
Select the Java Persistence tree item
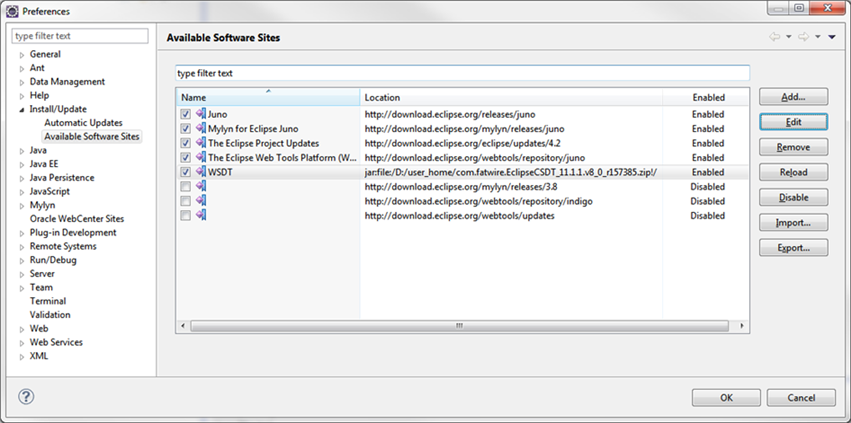(62, 178)
